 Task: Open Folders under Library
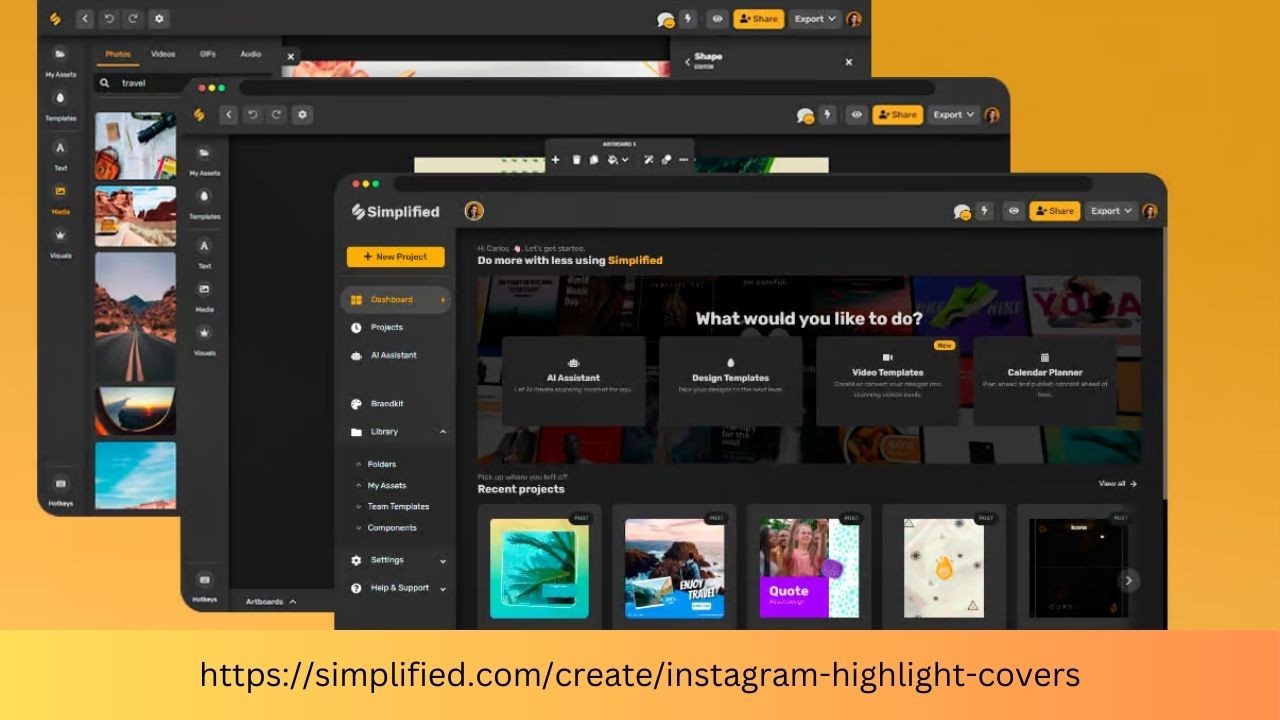point(381,464)
